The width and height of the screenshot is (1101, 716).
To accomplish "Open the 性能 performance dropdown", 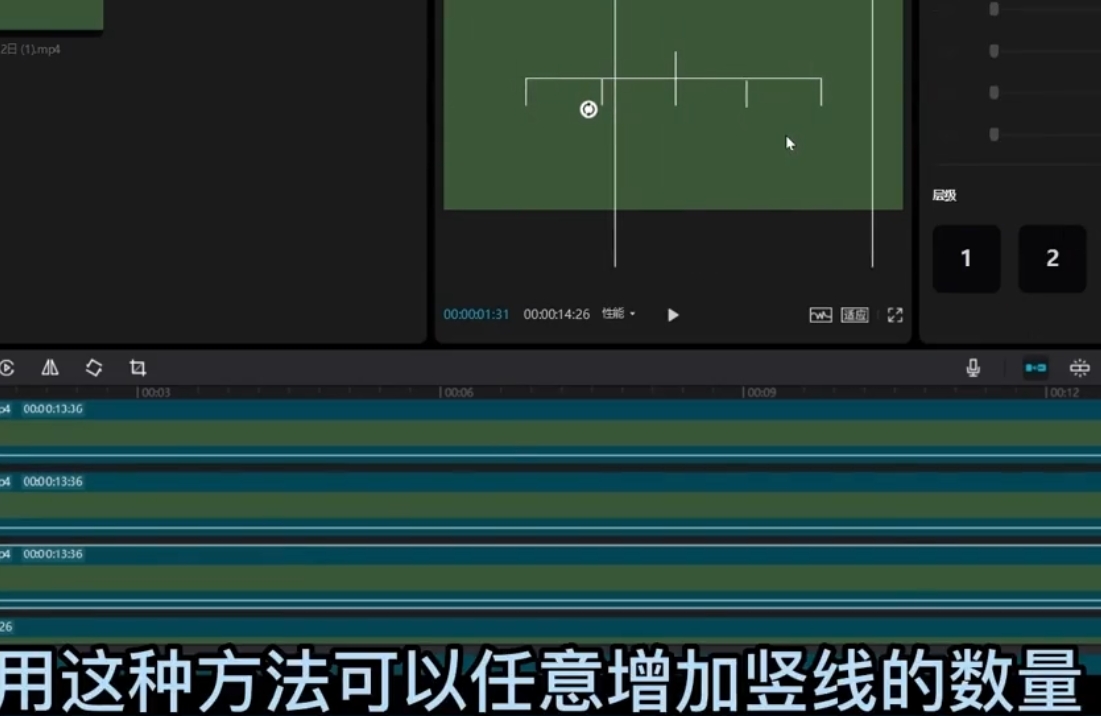I will (618, 314).
